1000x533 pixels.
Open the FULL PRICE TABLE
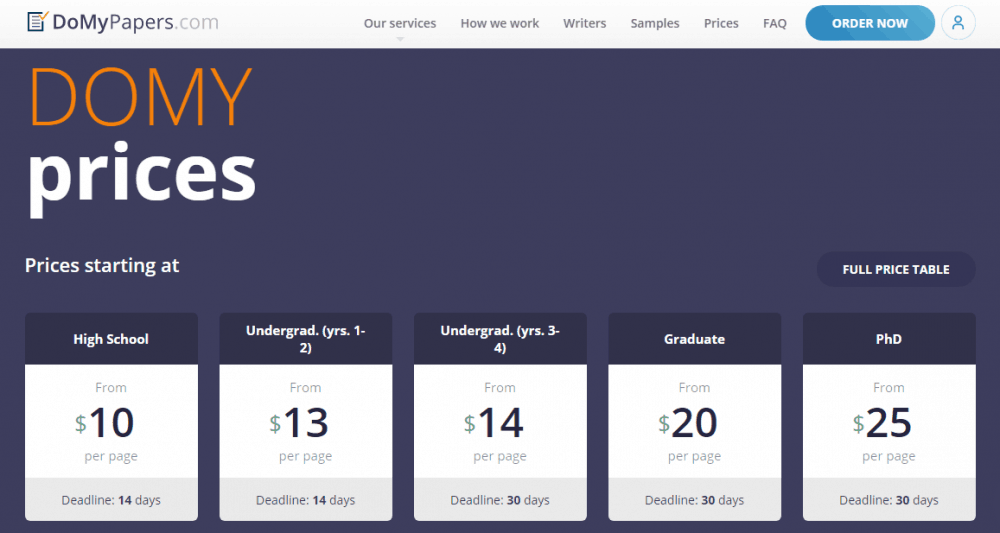(x=896, y=270)
